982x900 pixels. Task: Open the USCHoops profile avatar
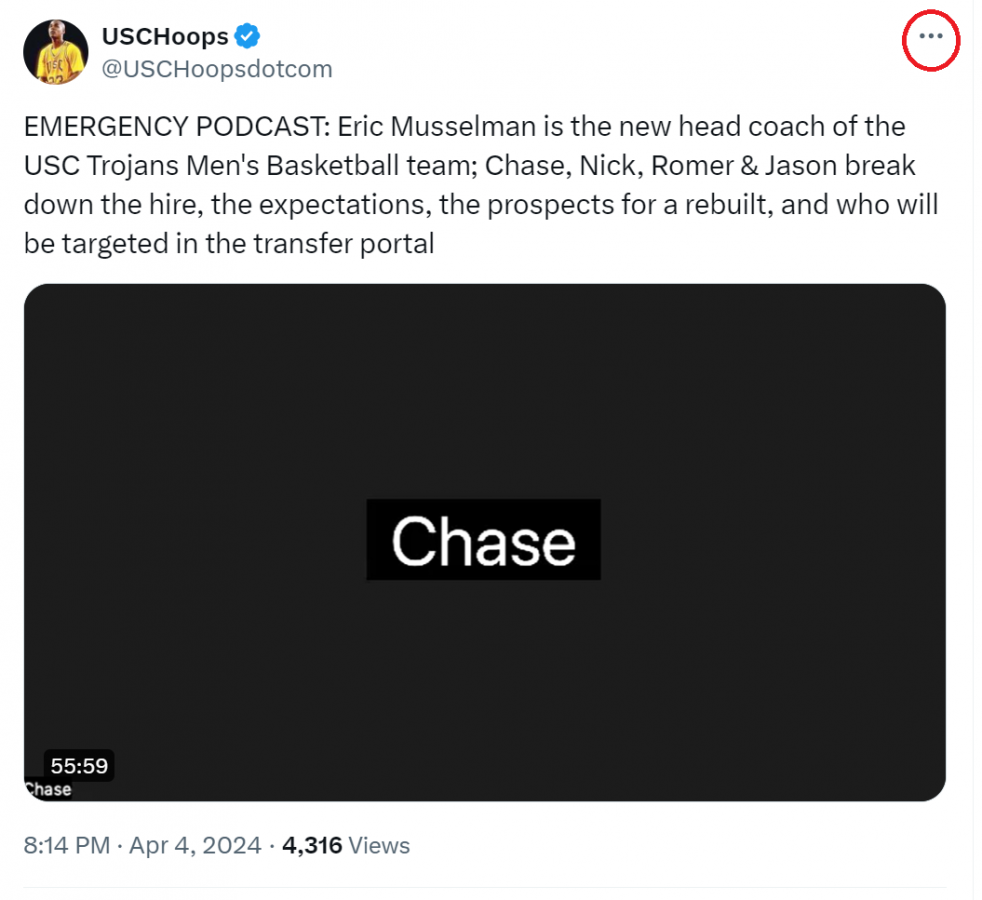tap(56, 52)
